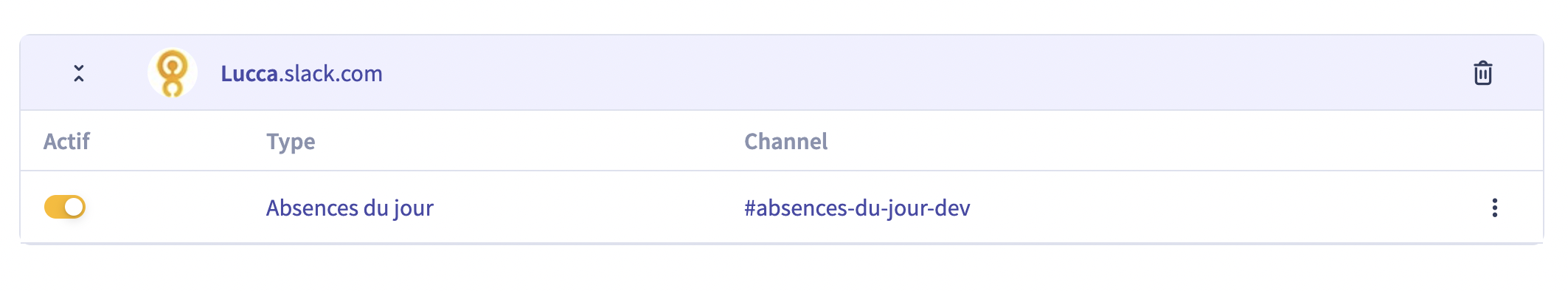The image size is (1568, 291).
Task: Sort by the Actif column header
Action: (x=66, y=141)
